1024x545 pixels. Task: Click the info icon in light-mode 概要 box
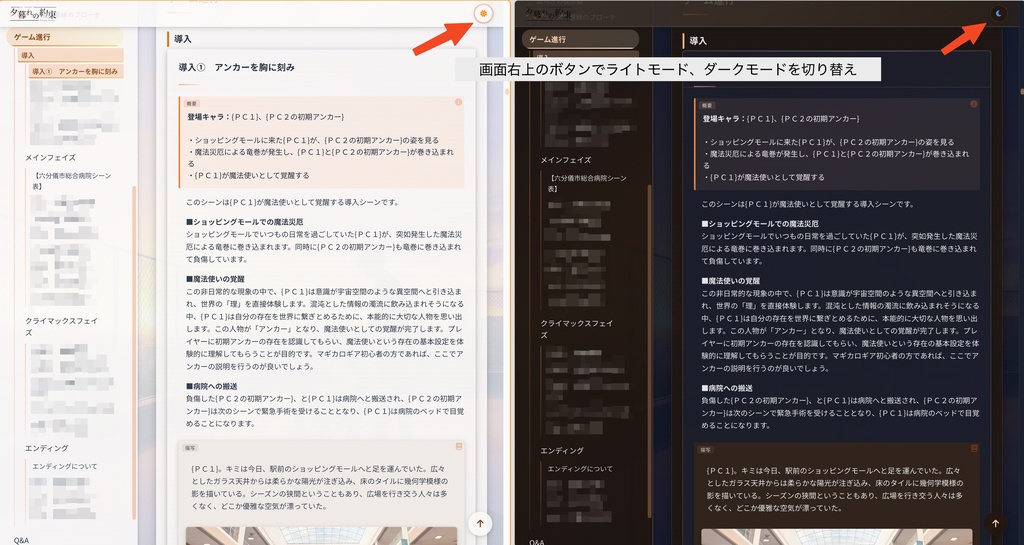click(458, 102)
